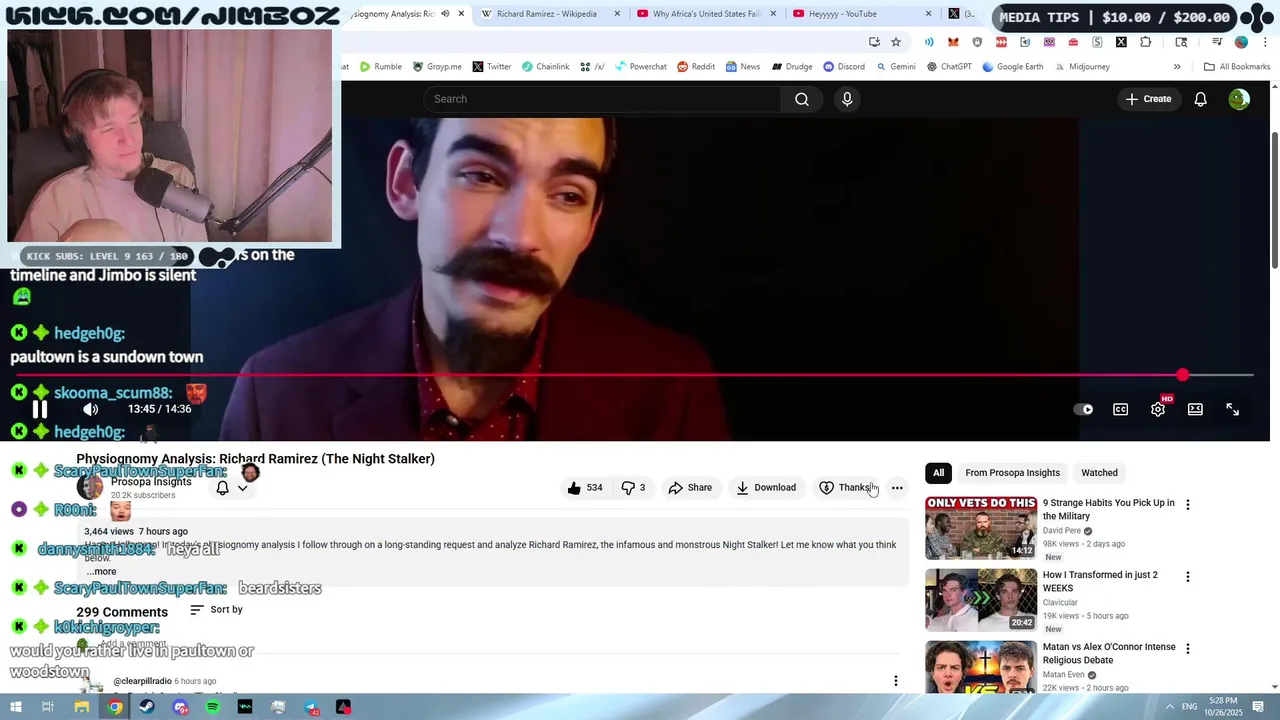This screenshot has height=720, width=1280.
Task: Click the Share button
Action: [x=690, y=488]
